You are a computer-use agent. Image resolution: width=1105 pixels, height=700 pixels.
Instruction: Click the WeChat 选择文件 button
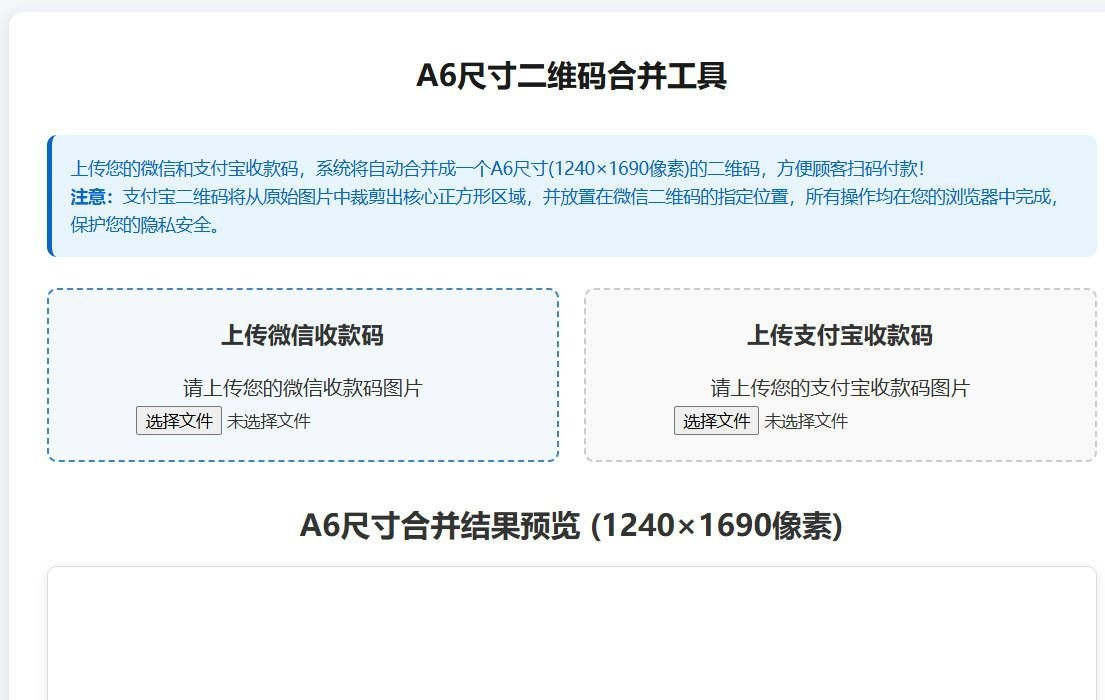(178, 421)
